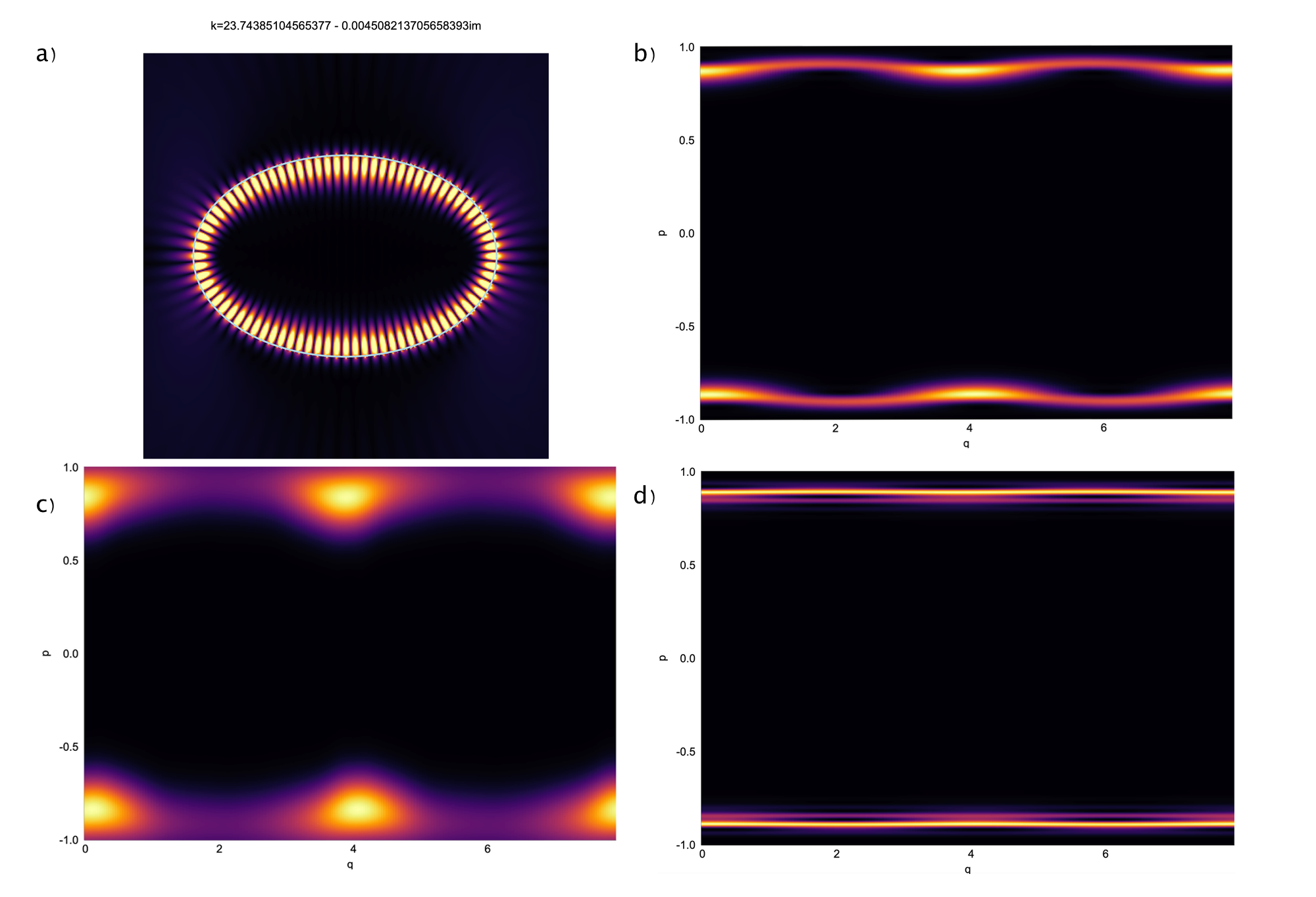Screen dimensions: 1316x897
Task: Click the k-value eigenvalue text above the ellipse plot
Action: (x=345, y=27)
